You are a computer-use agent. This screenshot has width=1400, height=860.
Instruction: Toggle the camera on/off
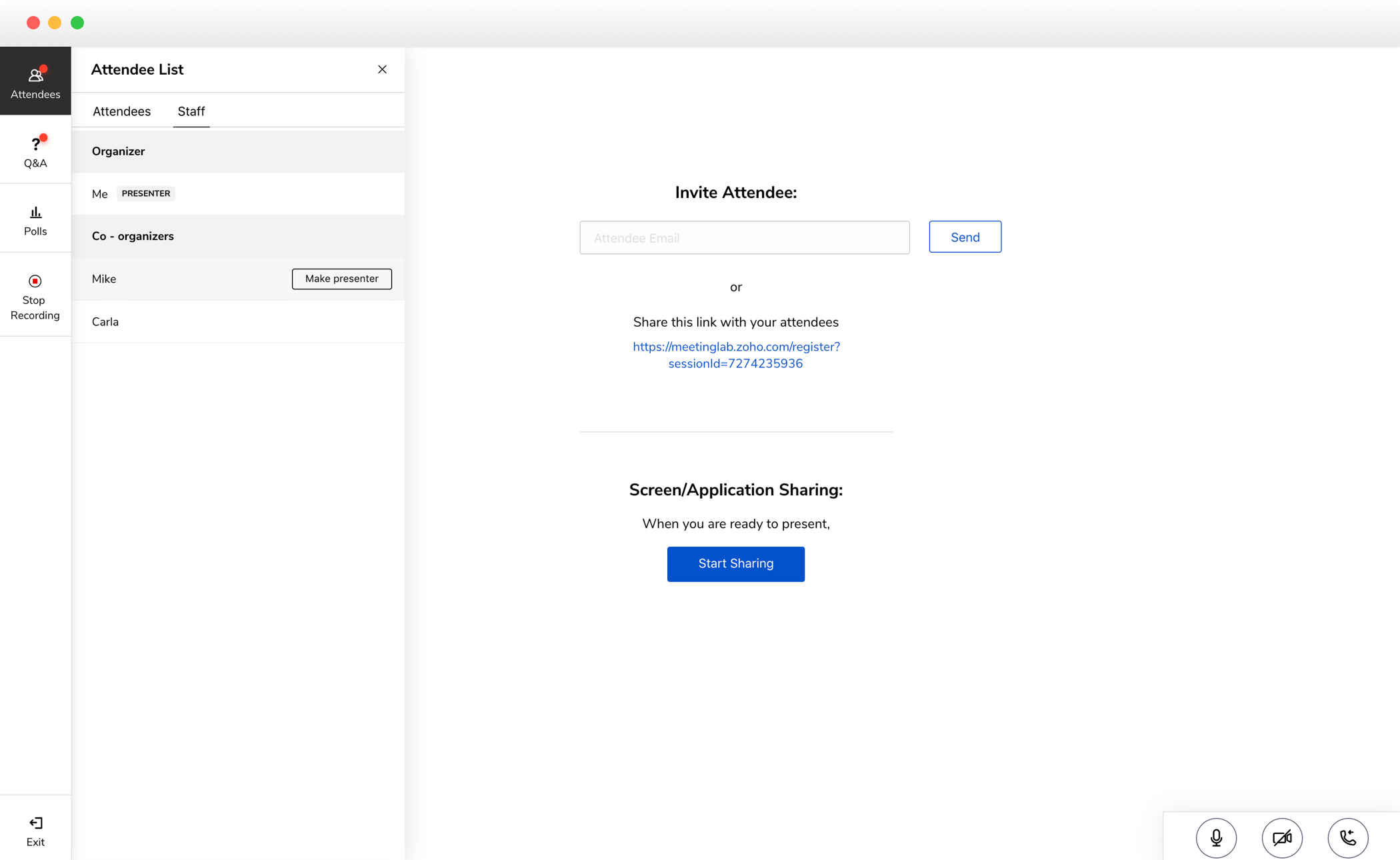1282,837
